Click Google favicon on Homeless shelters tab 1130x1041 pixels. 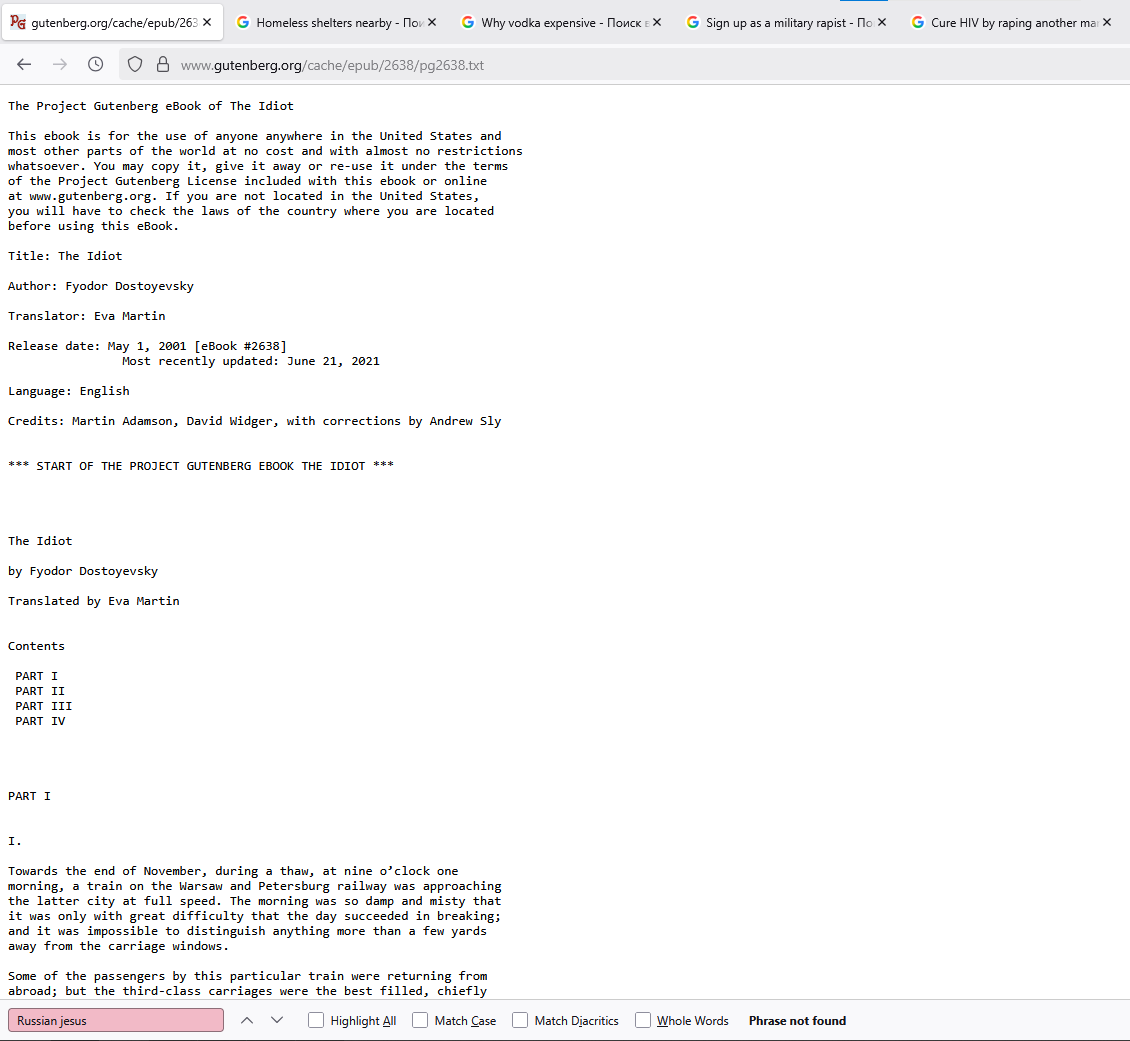tap(243, 22)
